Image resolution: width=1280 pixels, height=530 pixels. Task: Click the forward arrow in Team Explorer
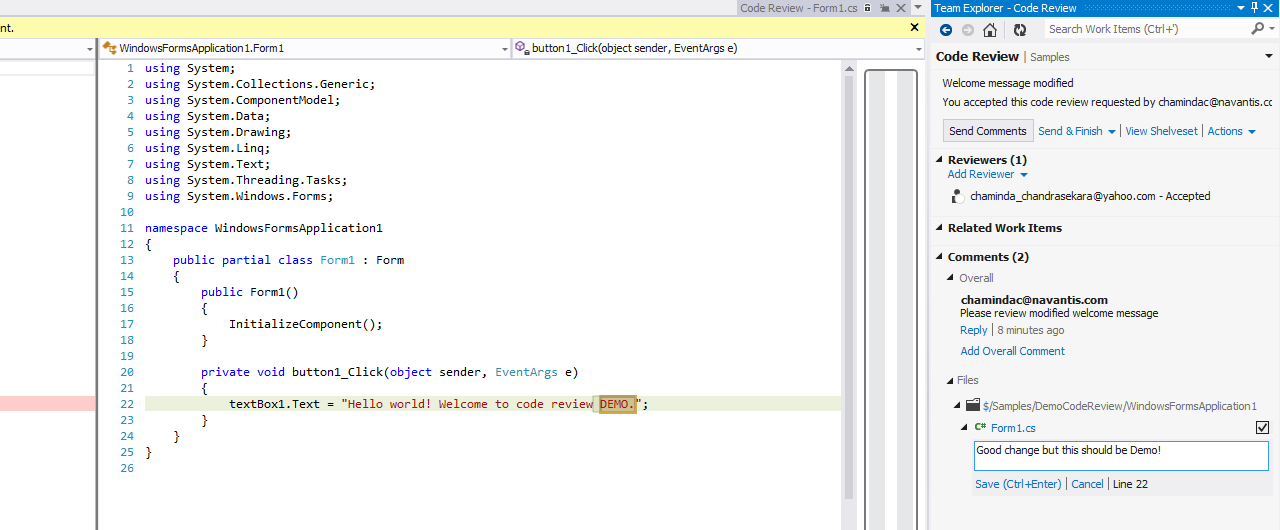968,30
